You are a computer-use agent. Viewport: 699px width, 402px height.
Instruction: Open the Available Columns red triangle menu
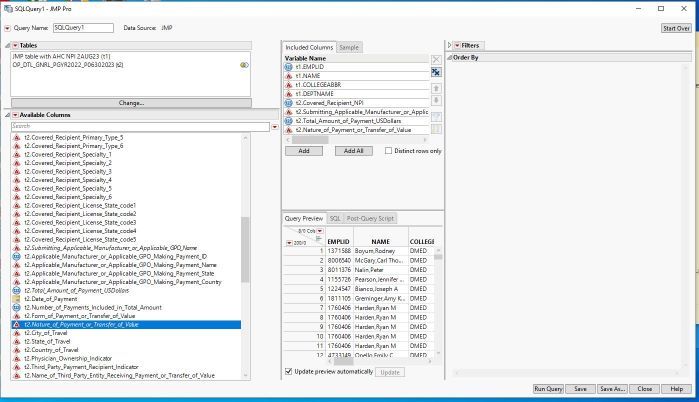pos(15,115)
